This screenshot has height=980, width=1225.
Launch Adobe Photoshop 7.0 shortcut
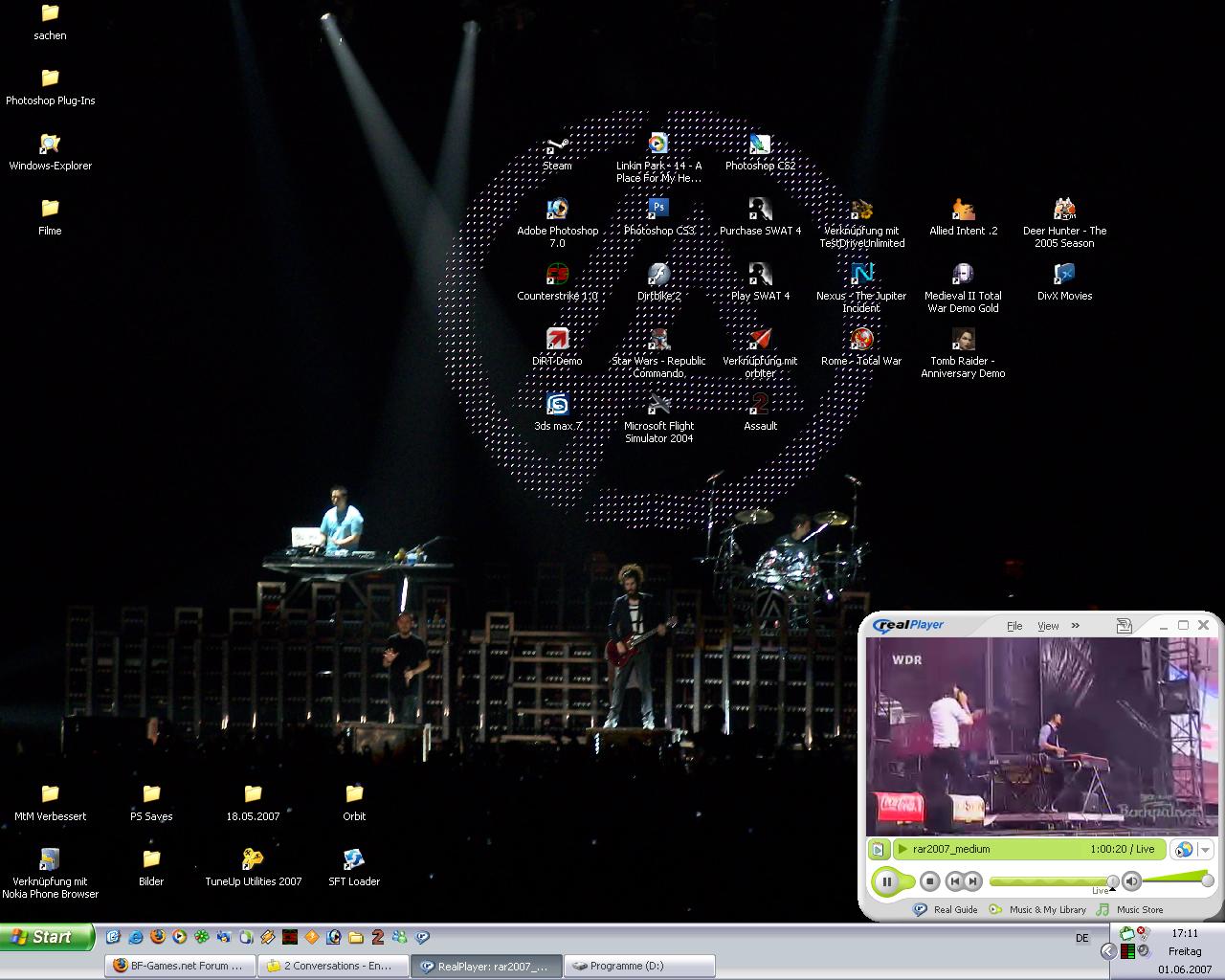pyautogui.click(x=557, y=224)
